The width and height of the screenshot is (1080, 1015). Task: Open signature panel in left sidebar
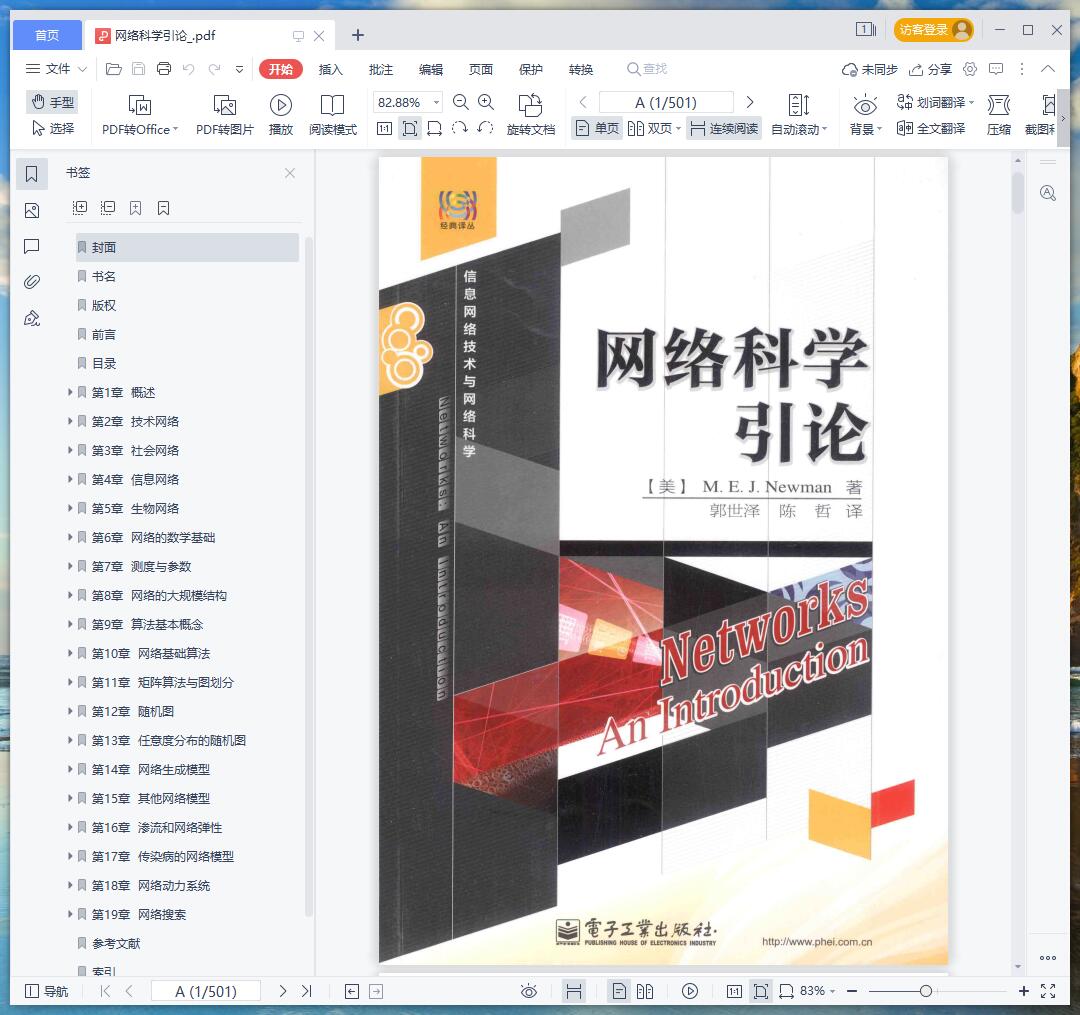click(32, 318)
